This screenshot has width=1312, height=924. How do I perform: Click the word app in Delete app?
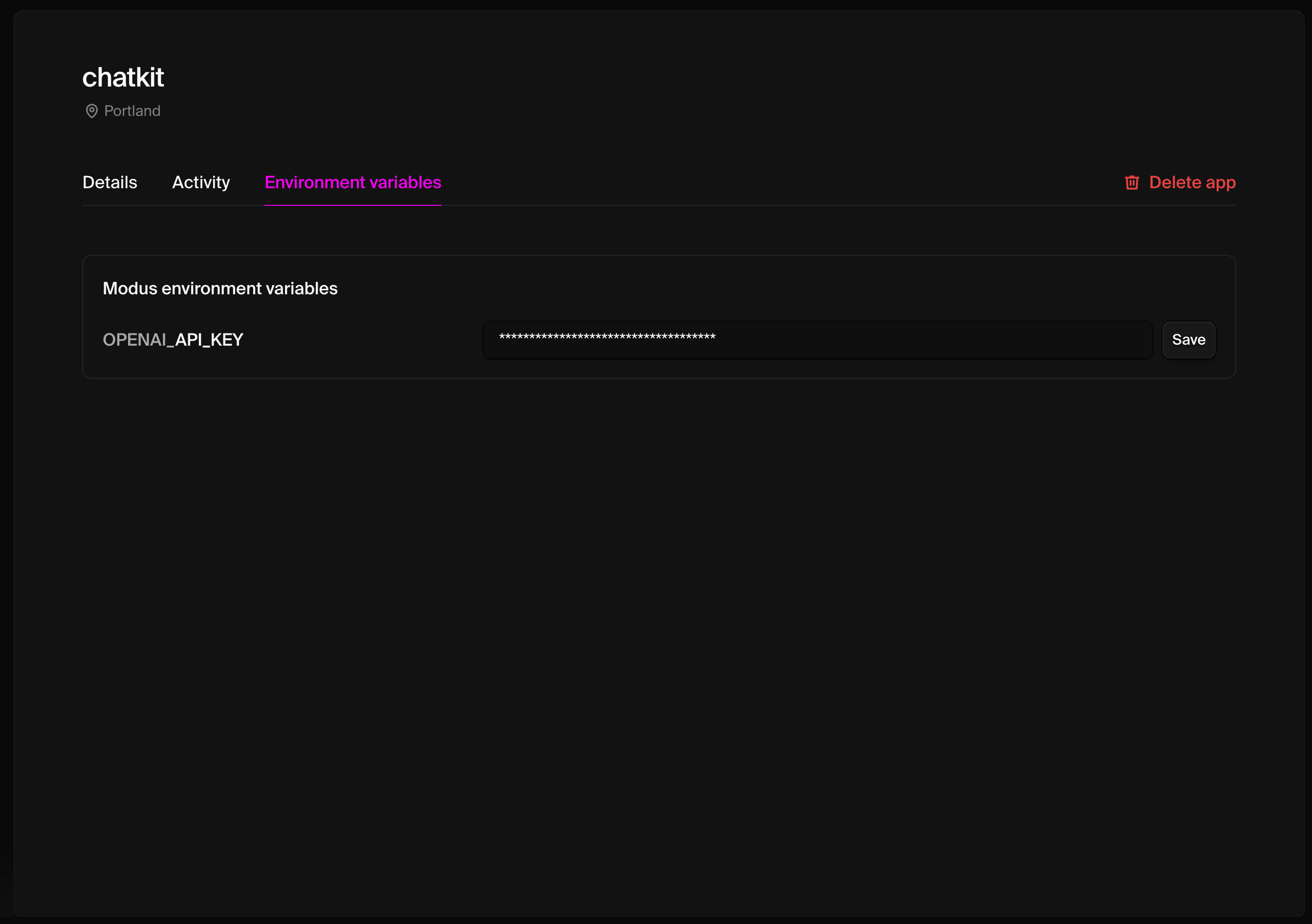click(x=1221, y=183)
